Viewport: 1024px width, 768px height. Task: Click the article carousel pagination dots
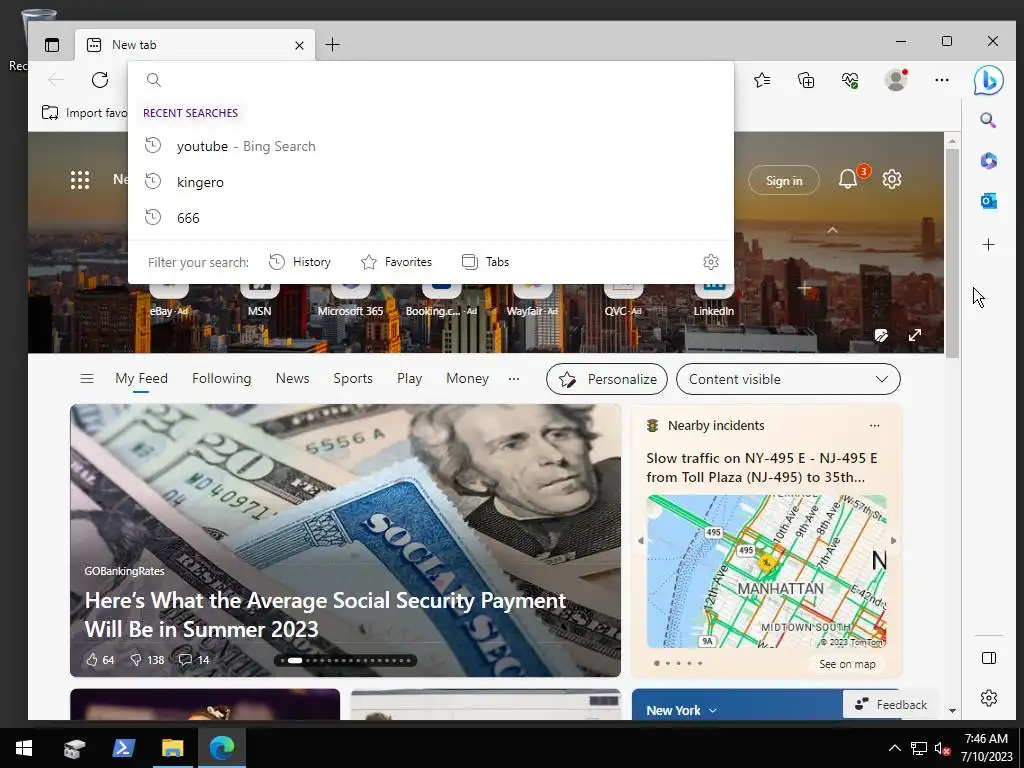pyautogui.click(x=345, y=660)
